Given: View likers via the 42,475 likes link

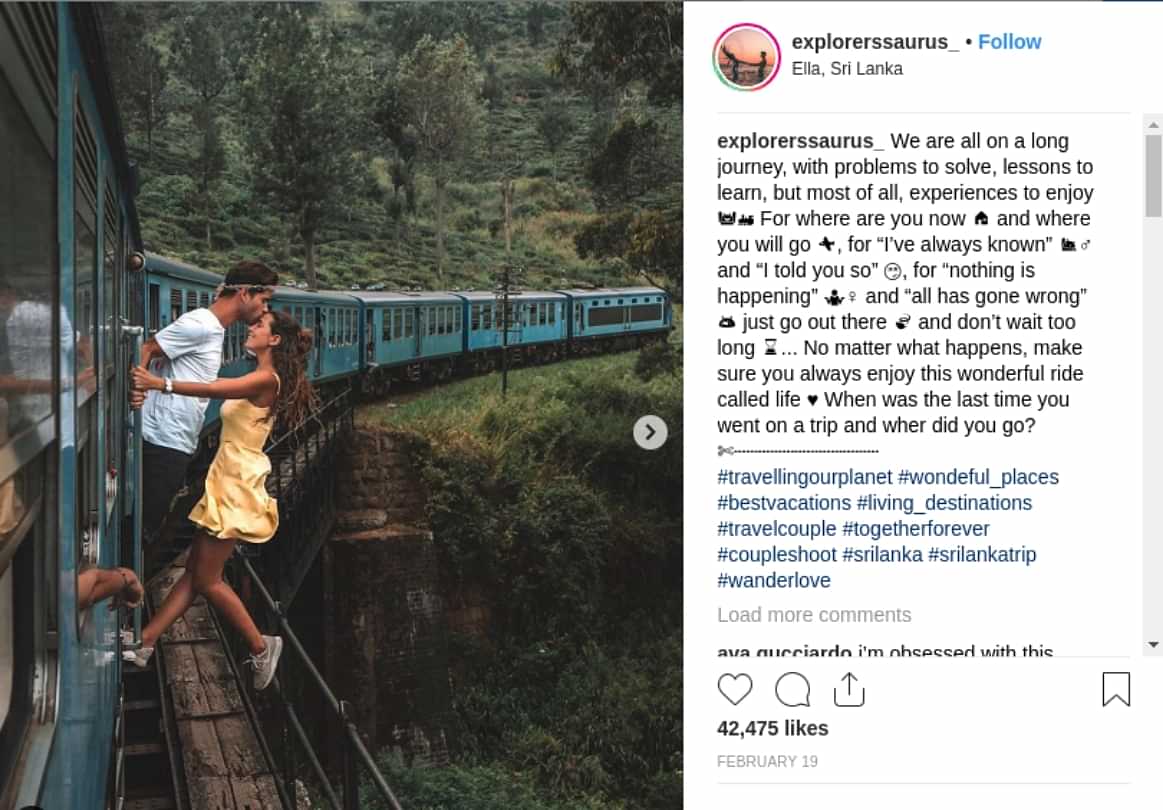Looking at the screenshot, I should click(x=773, y=729).
